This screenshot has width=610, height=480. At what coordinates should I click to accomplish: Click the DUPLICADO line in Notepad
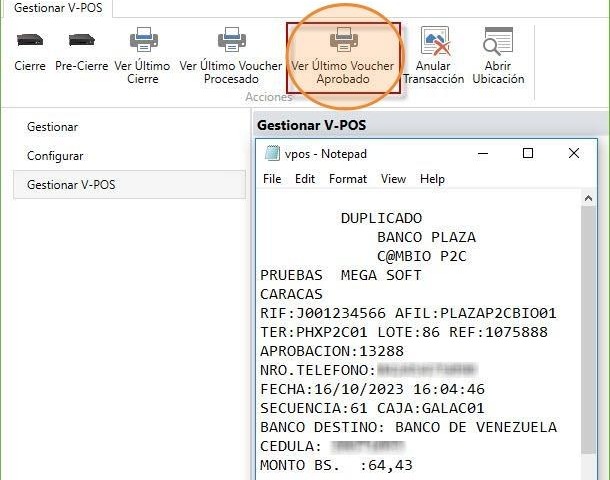tap(381, 218)
